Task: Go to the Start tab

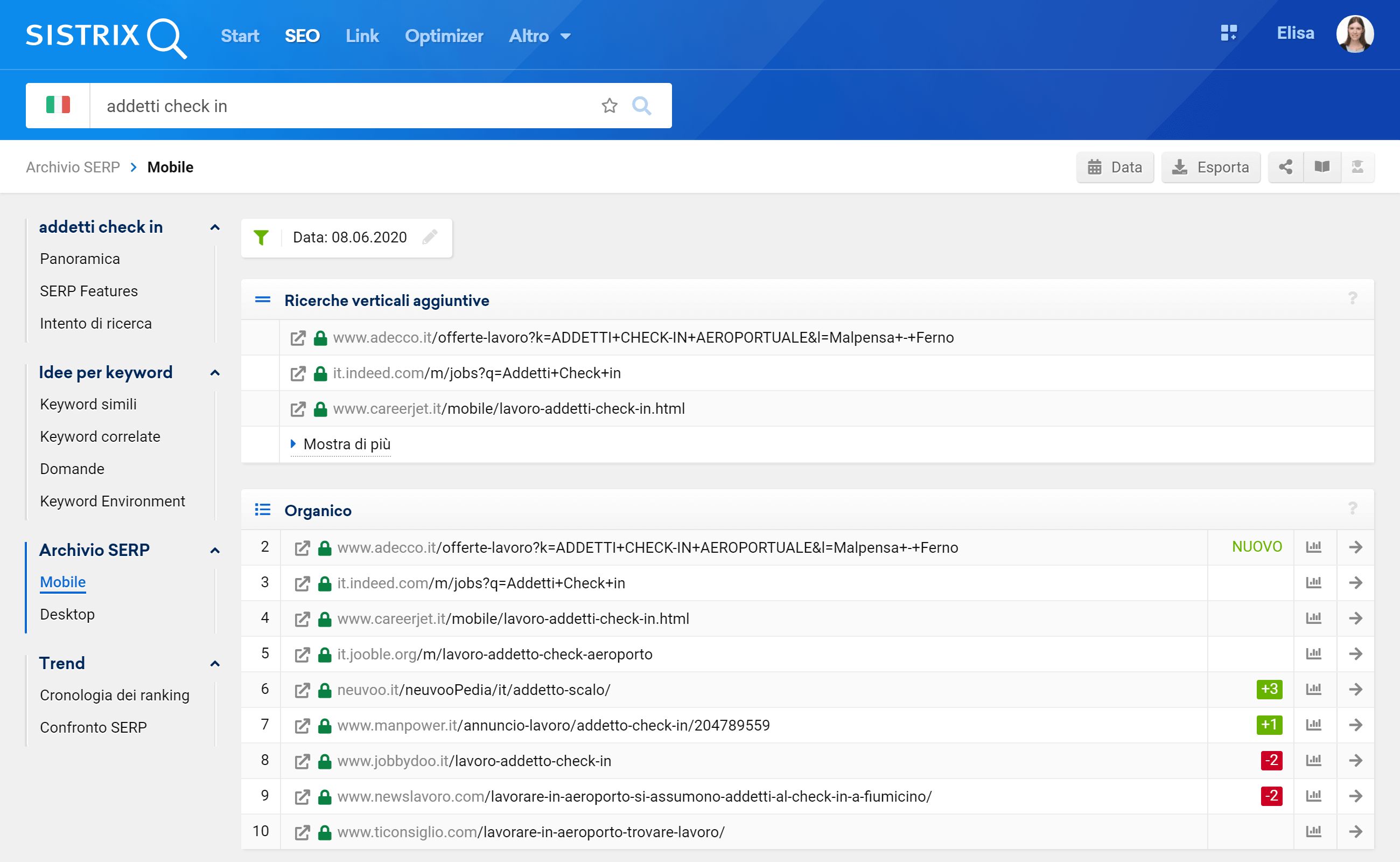Action: pos(240,36)
